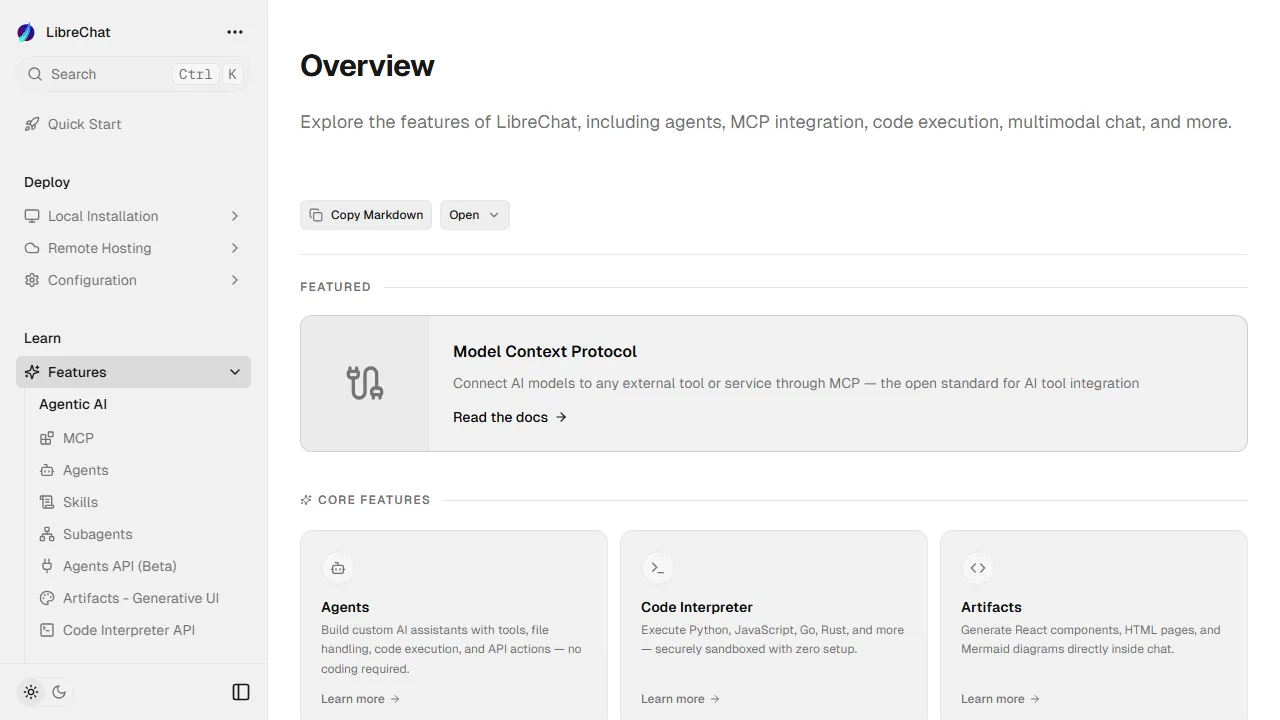Click the Configuration gear icon

[32, 280]
